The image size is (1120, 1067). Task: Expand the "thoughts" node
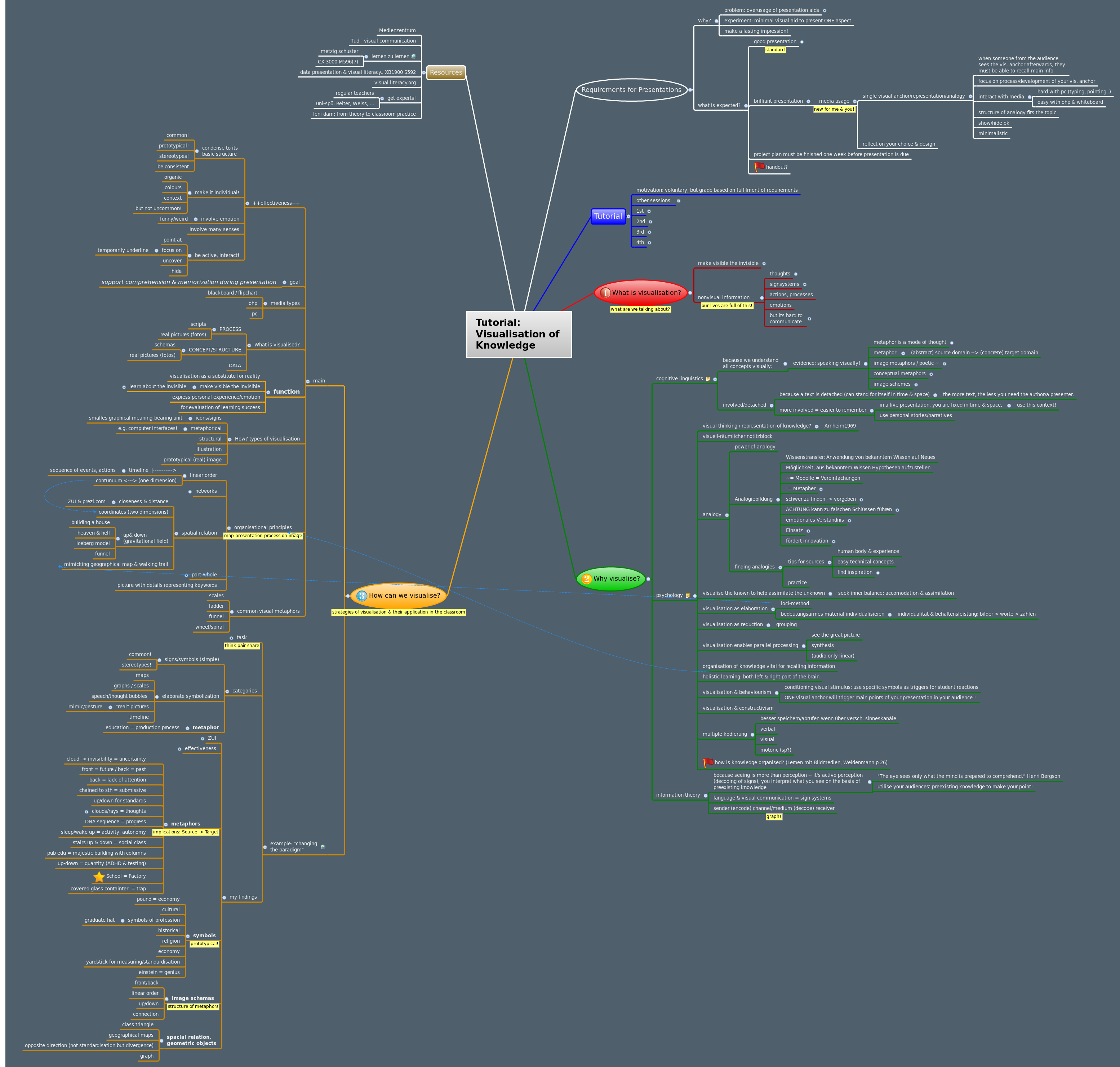[796, 274]
